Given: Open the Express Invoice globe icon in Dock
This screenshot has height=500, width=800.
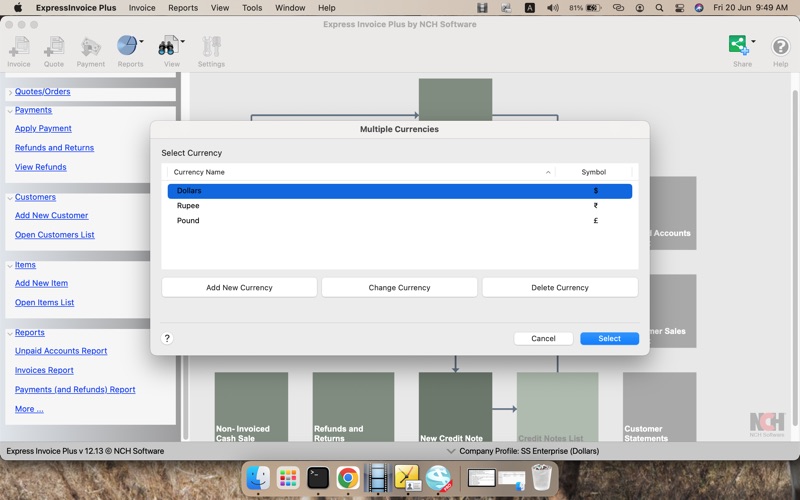Looking at the screenshot, I should (438, 478).
